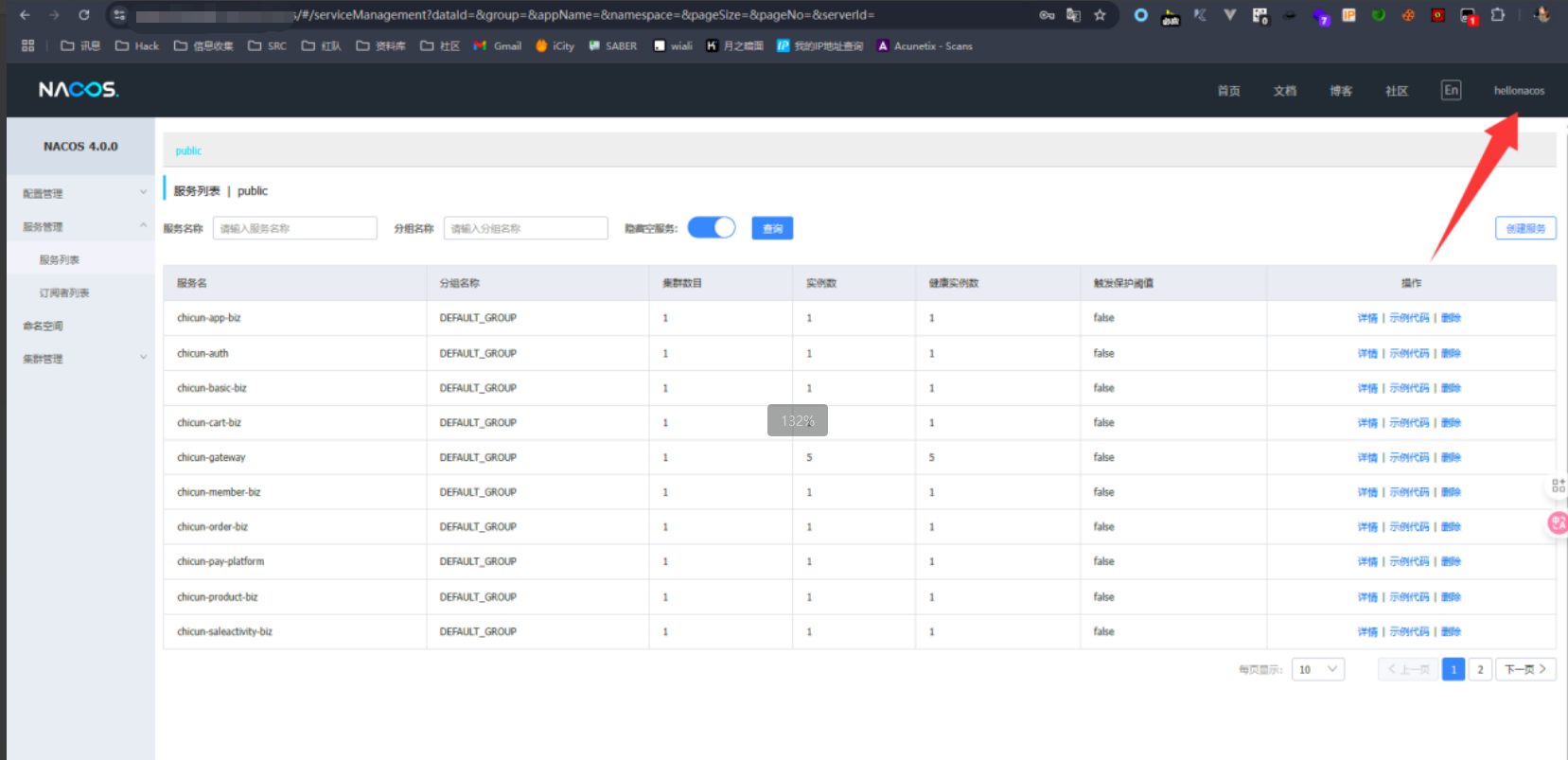The image size is (1568, 760).
Task: Select page 1 in pagination
Action: (1453, 669)
